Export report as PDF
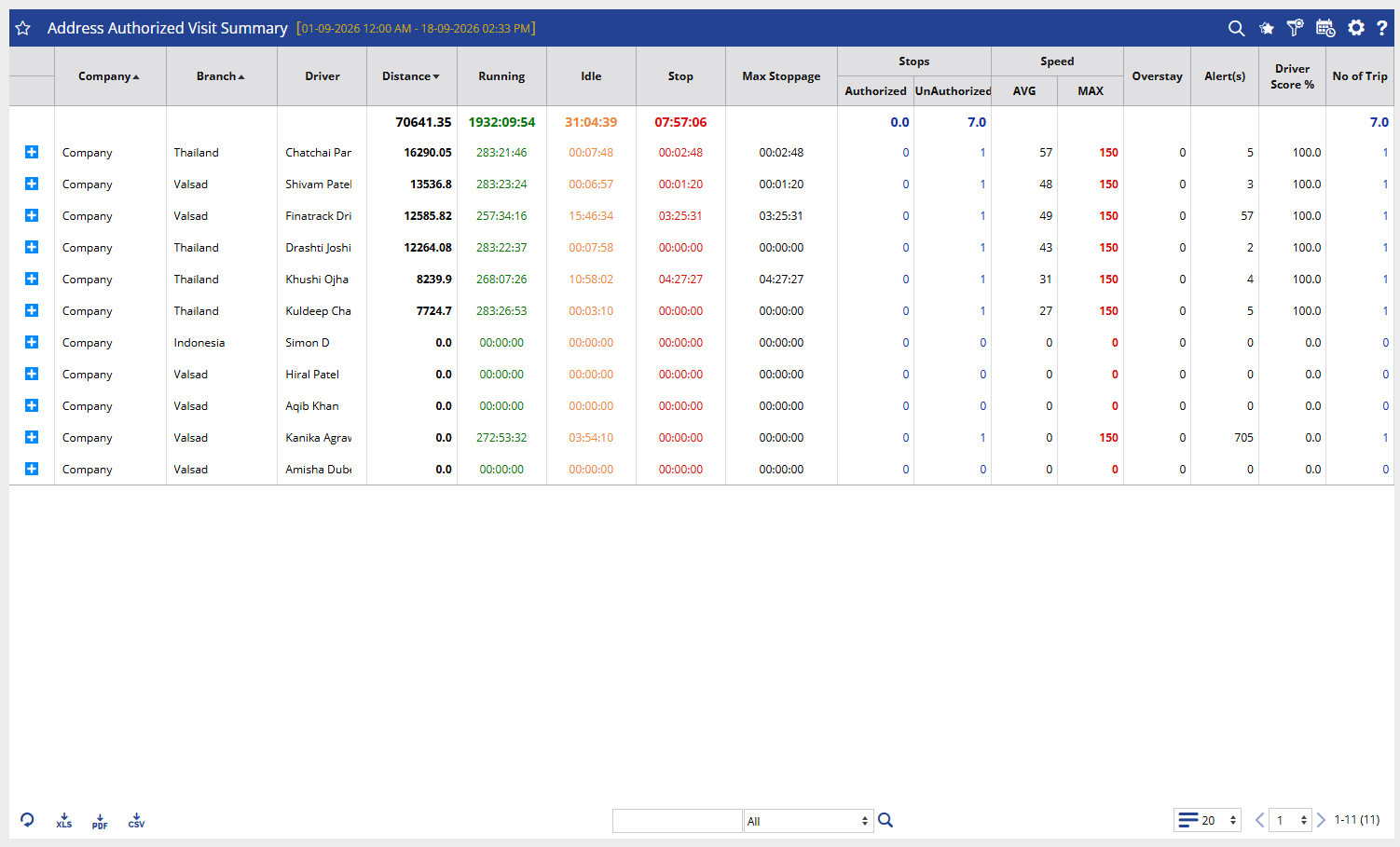This screenshot has height=847, width=1400. 100,820
